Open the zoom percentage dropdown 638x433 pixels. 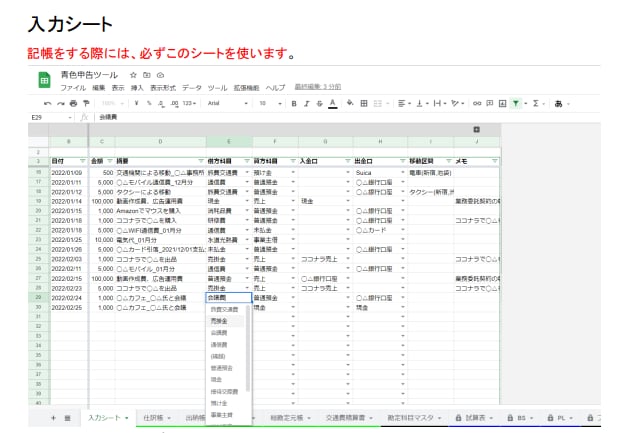tap(112, 103)
